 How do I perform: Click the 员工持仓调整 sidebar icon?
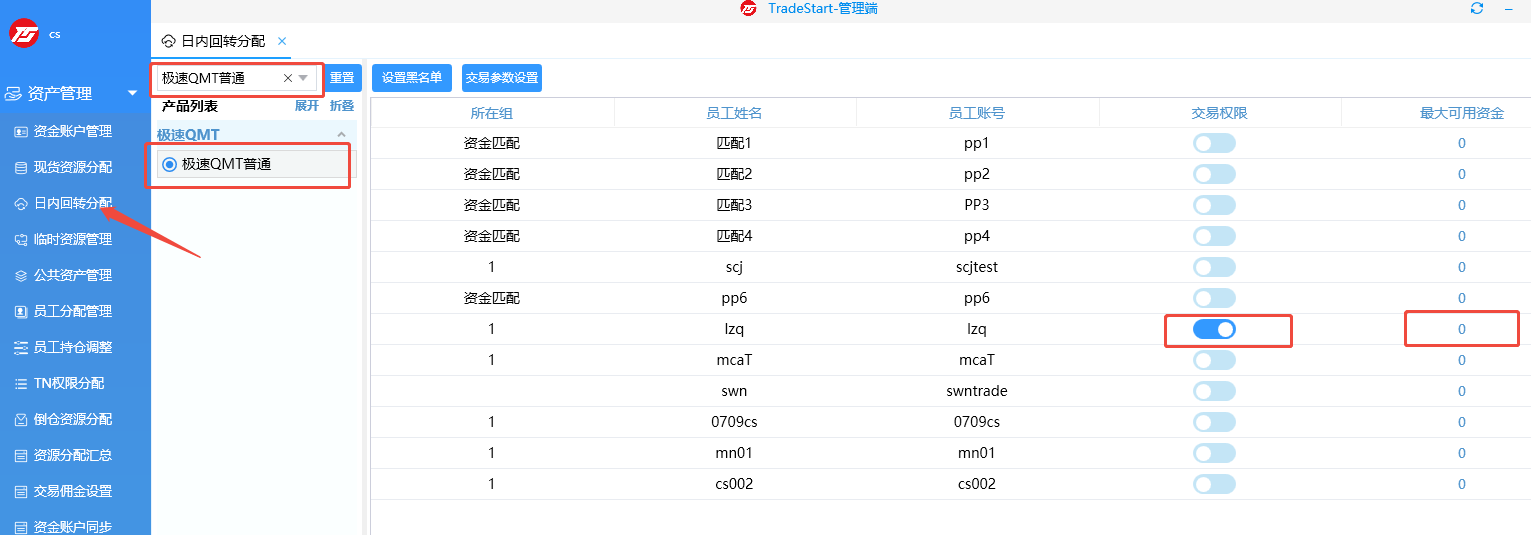click(x=21, y=347)
